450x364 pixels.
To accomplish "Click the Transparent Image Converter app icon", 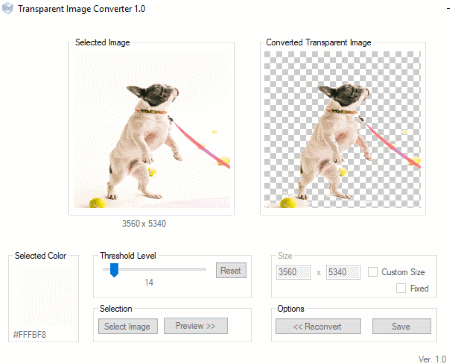I will (x=7, y=8).
